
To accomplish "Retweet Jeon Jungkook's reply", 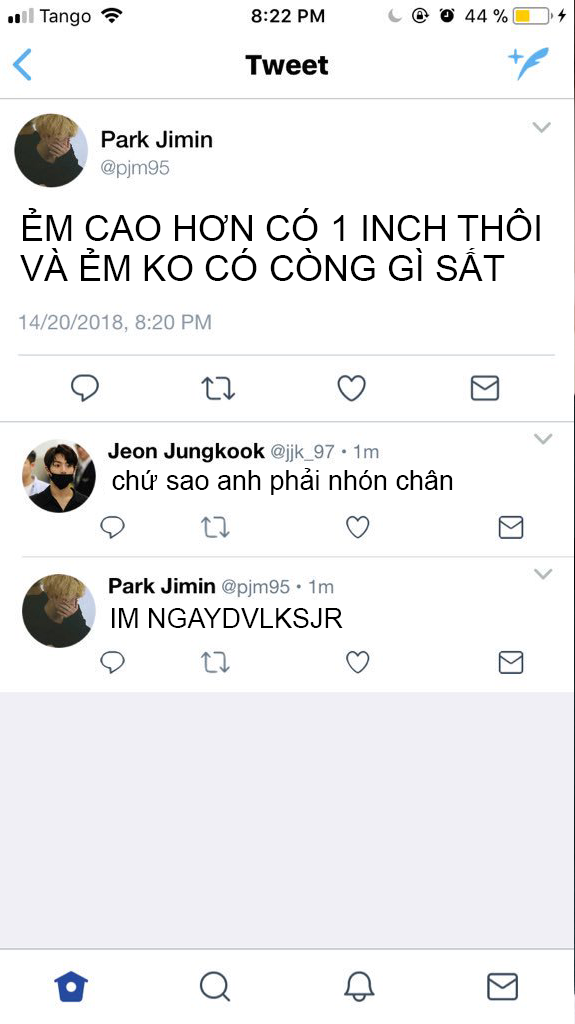I will (215, 527).
